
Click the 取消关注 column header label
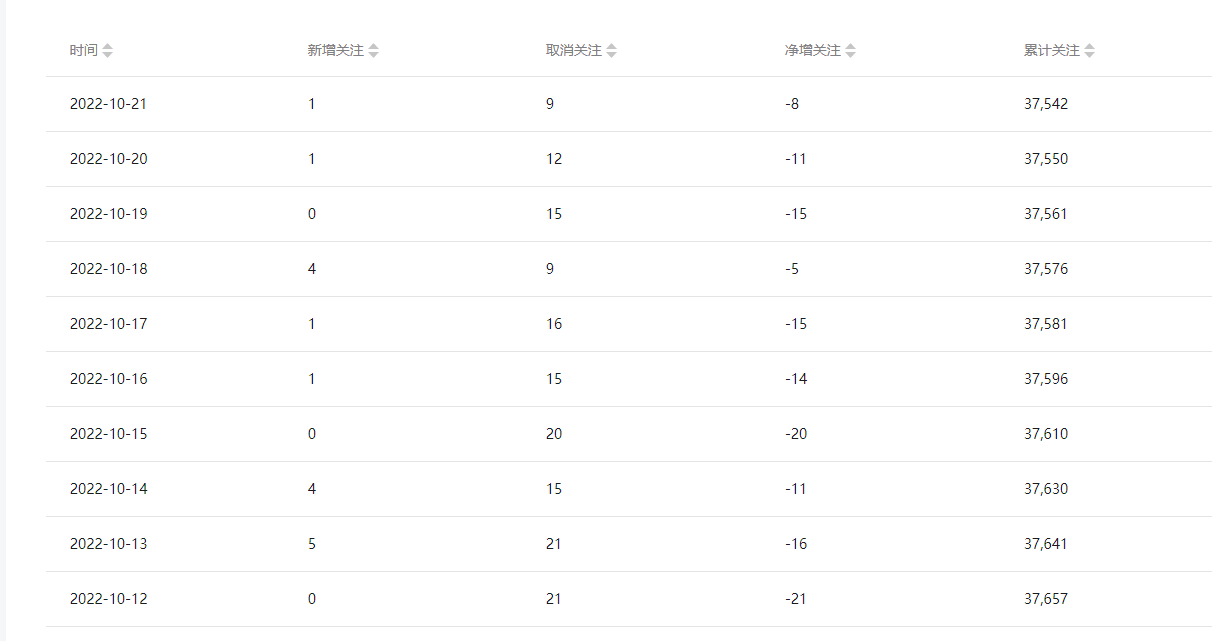pos(574,50)
